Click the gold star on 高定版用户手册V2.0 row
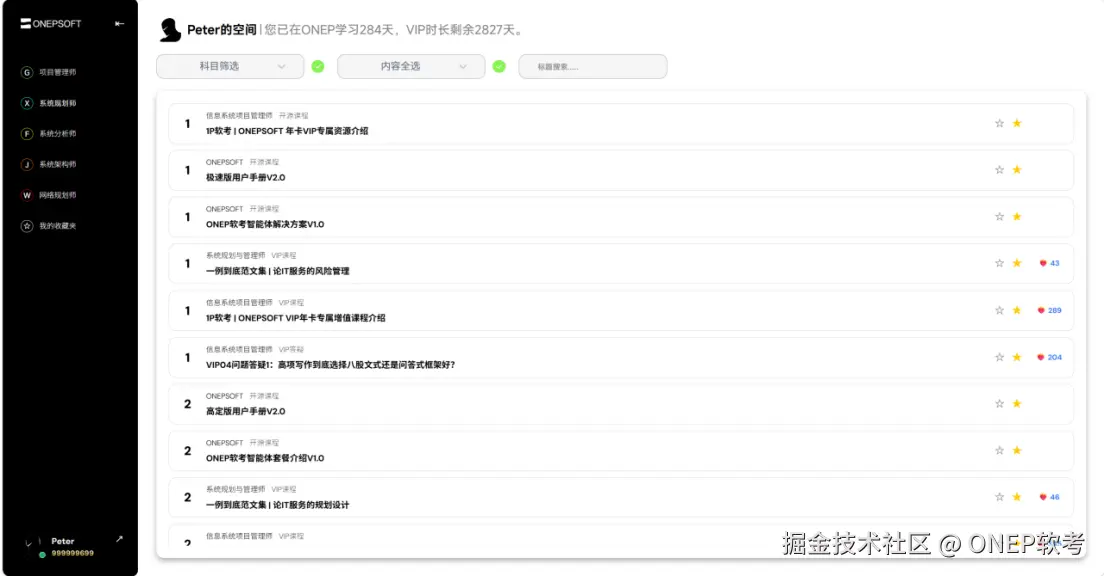 [1017, 403]
